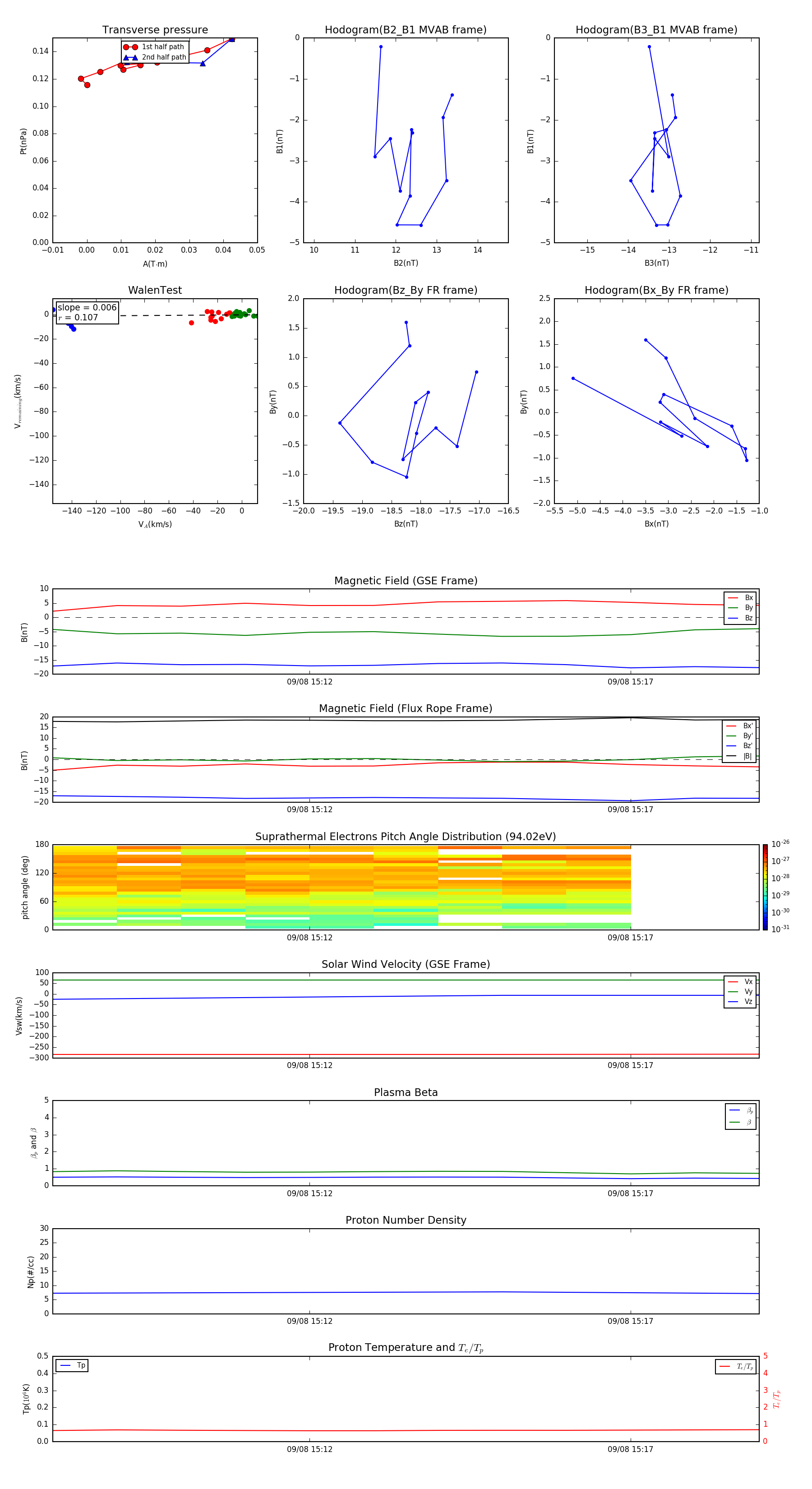This screenshot has height=1489, width=812.
Task: Click the 'V_remaining(km/s)' y-axis label
Action: (x=18, y=401)
